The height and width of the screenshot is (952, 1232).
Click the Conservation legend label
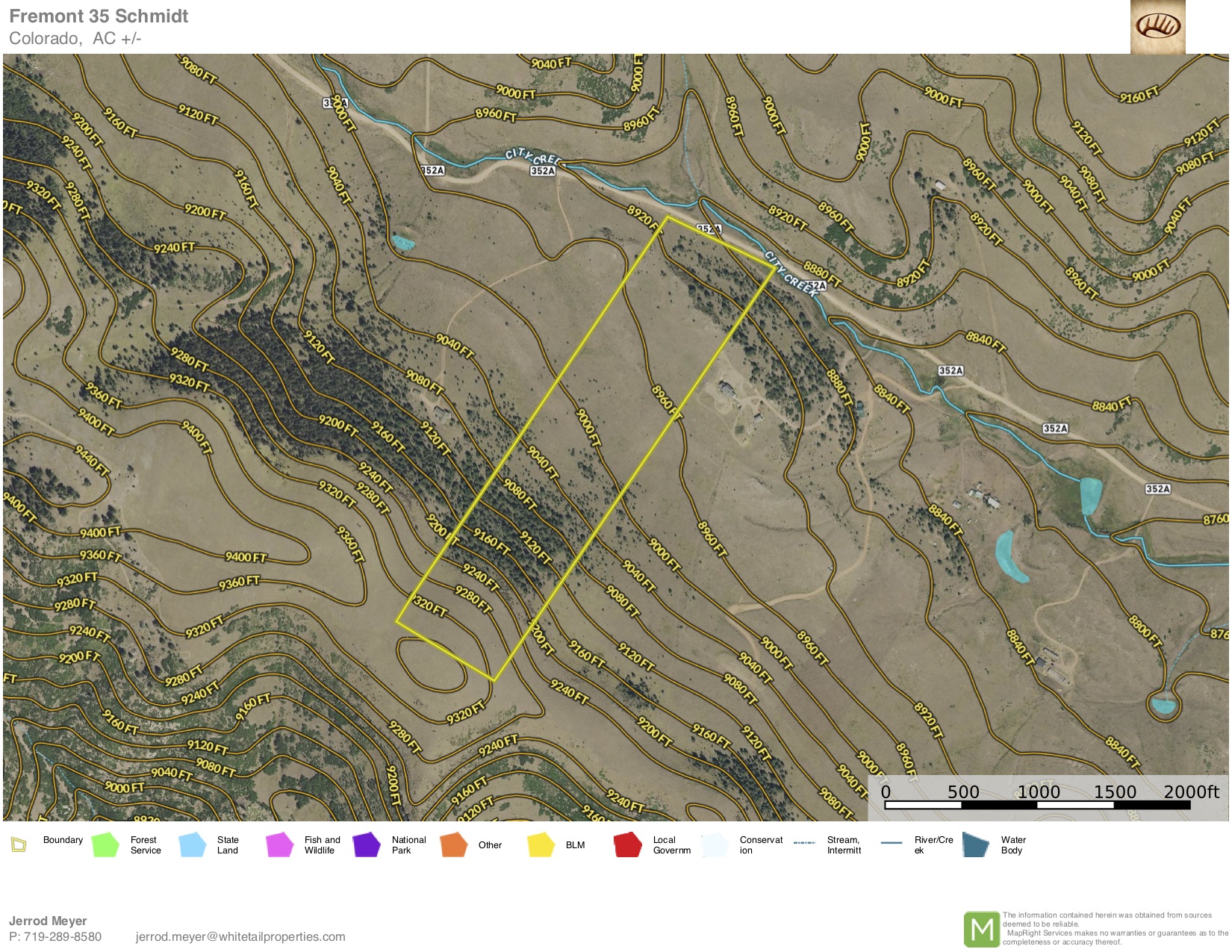point(760,845)
